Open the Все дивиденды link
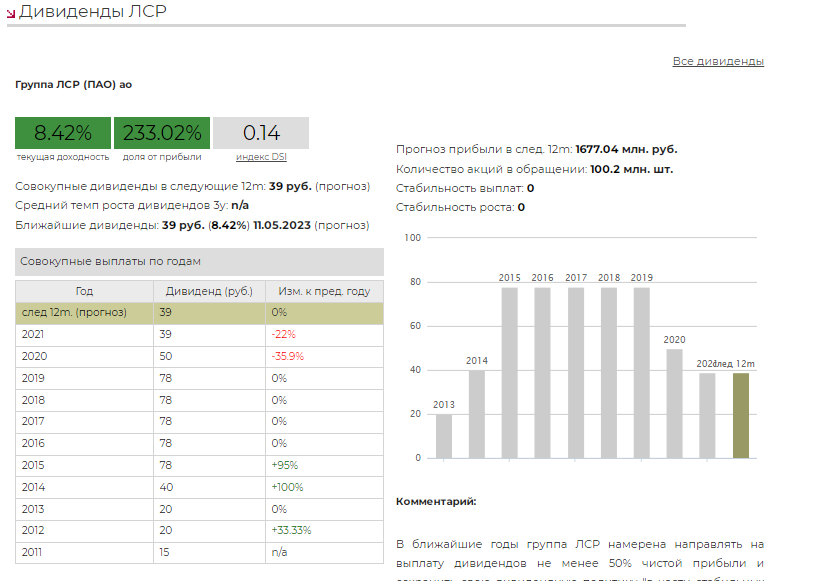This screenshot has height=581, width=823. (718, 61)
